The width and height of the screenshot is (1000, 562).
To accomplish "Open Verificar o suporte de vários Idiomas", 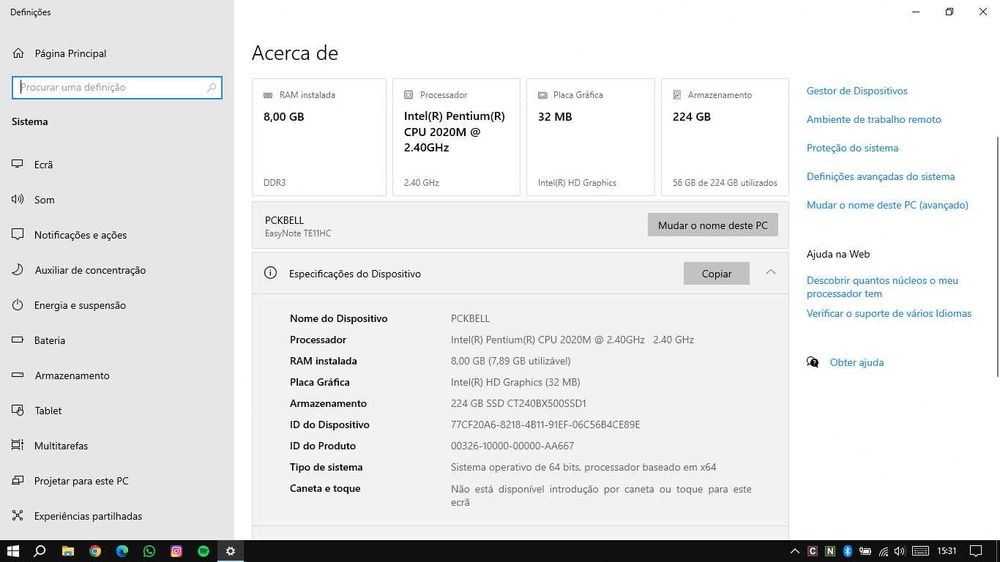I will point(888,313).
